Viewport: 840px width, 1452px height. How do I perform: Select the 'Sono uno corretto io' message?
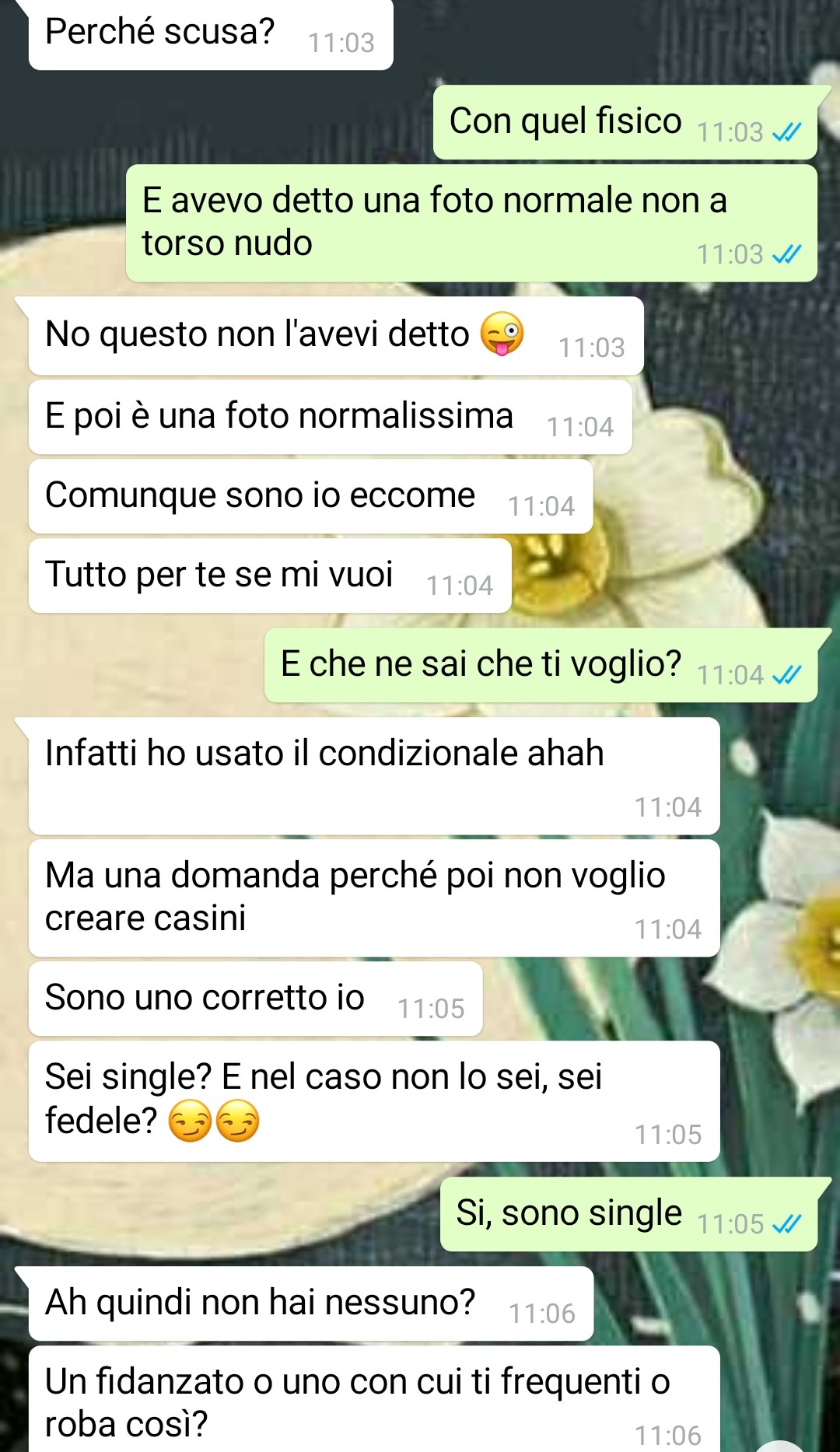(x=255, y=999)
